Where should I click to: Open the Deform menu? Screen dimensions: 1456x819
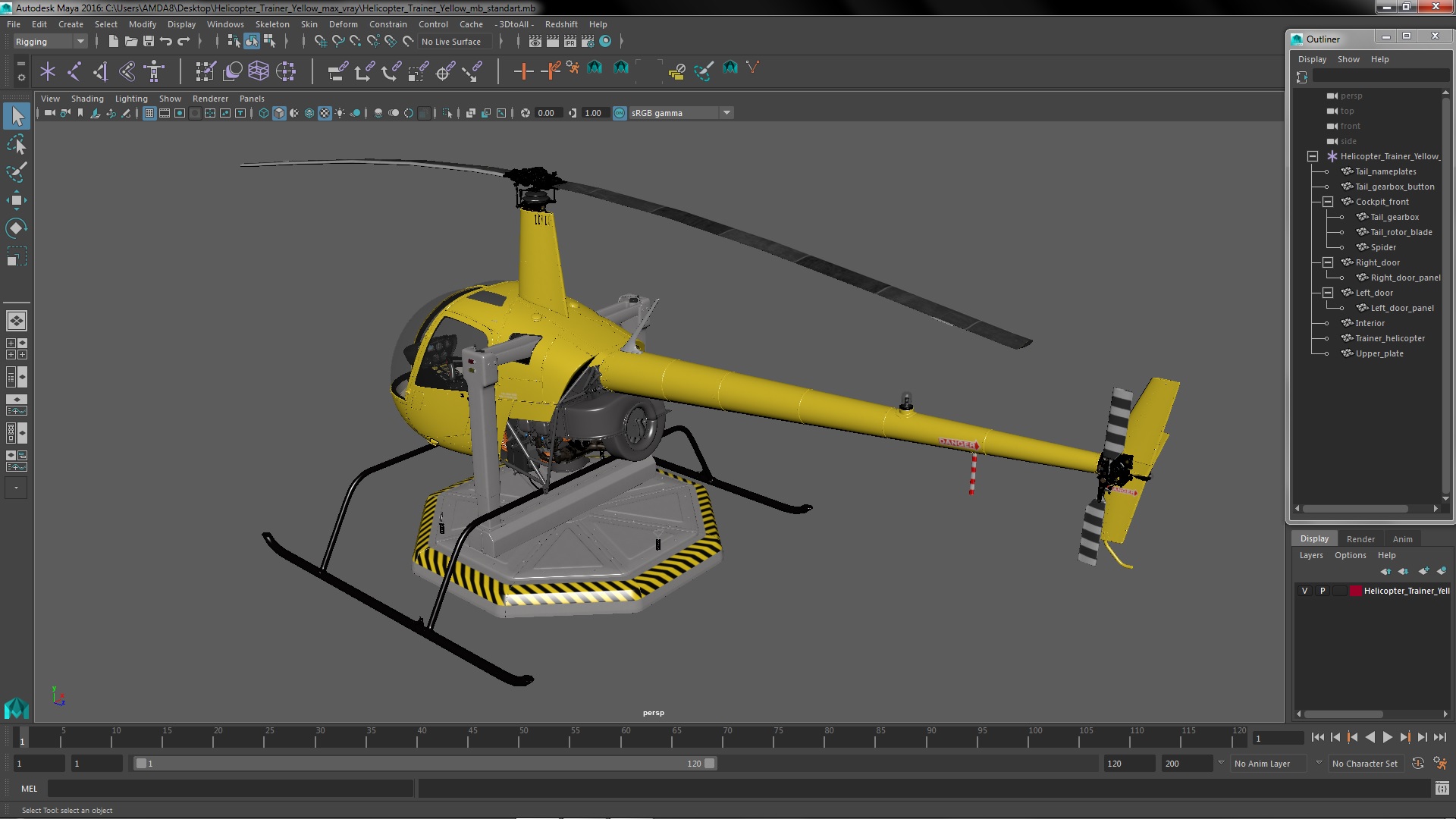tap(343, 24)
